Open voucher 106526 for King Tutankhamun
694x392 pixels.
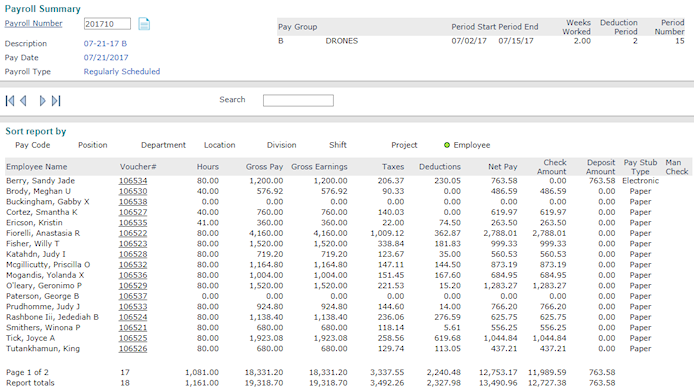tap(133, 349)
